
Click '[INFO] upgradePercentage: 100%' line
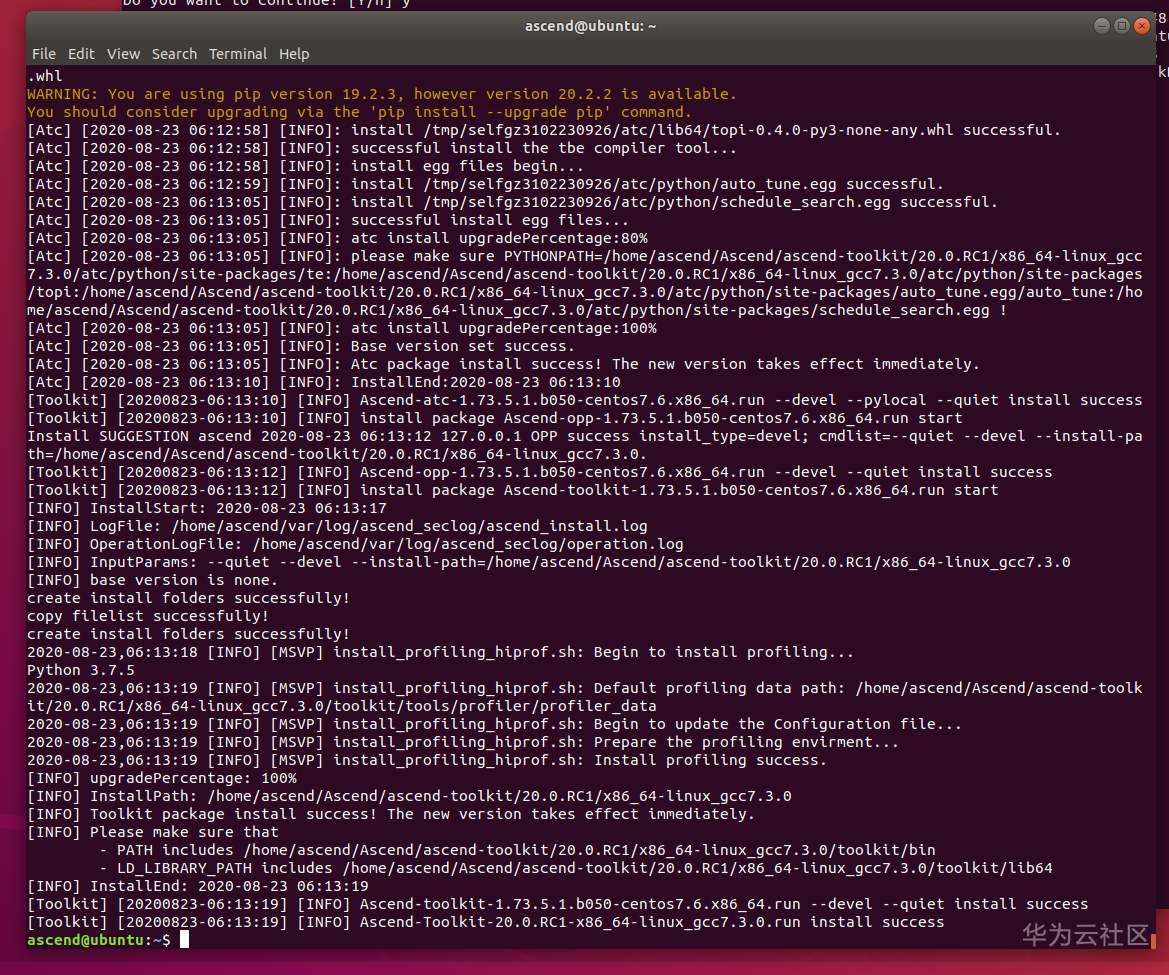162,777
